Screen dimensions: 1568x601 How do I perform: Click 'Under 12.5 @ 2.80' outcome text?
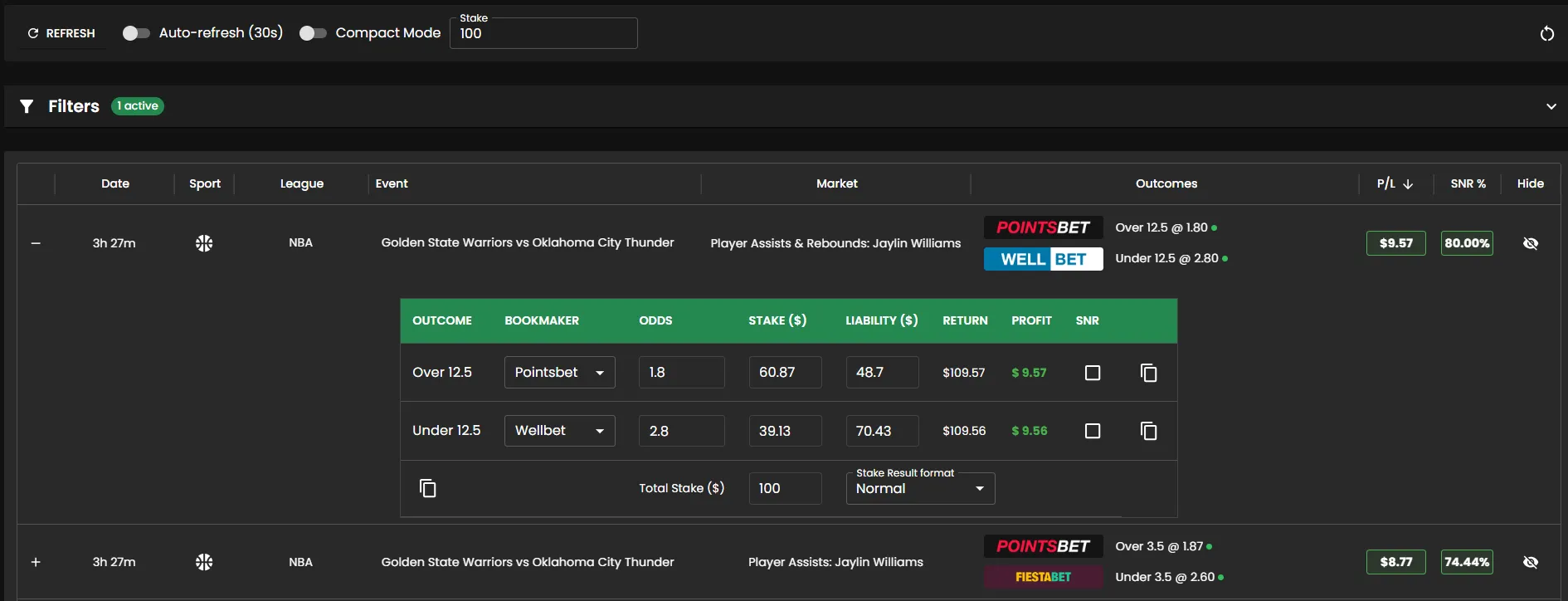1167,258
